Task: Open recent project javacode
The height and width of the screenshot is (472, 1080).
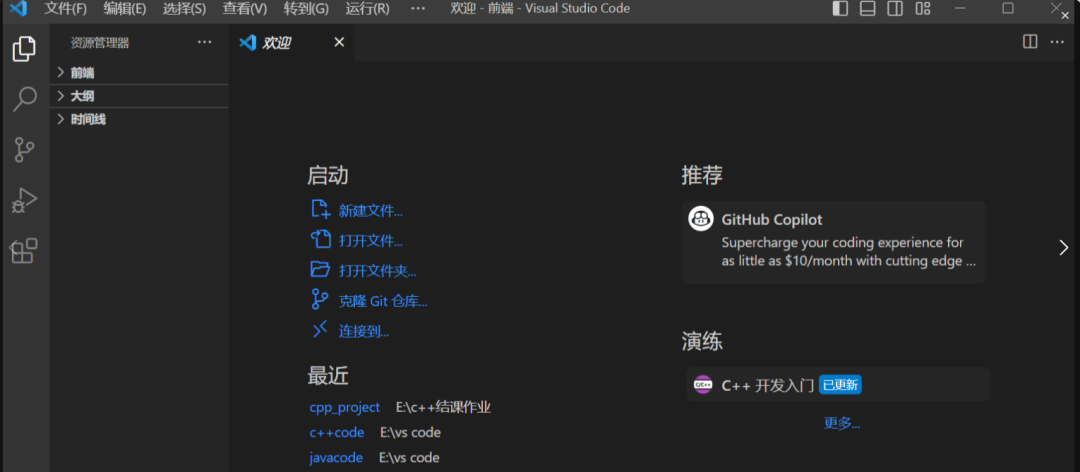Action: [x=336, y=458]
